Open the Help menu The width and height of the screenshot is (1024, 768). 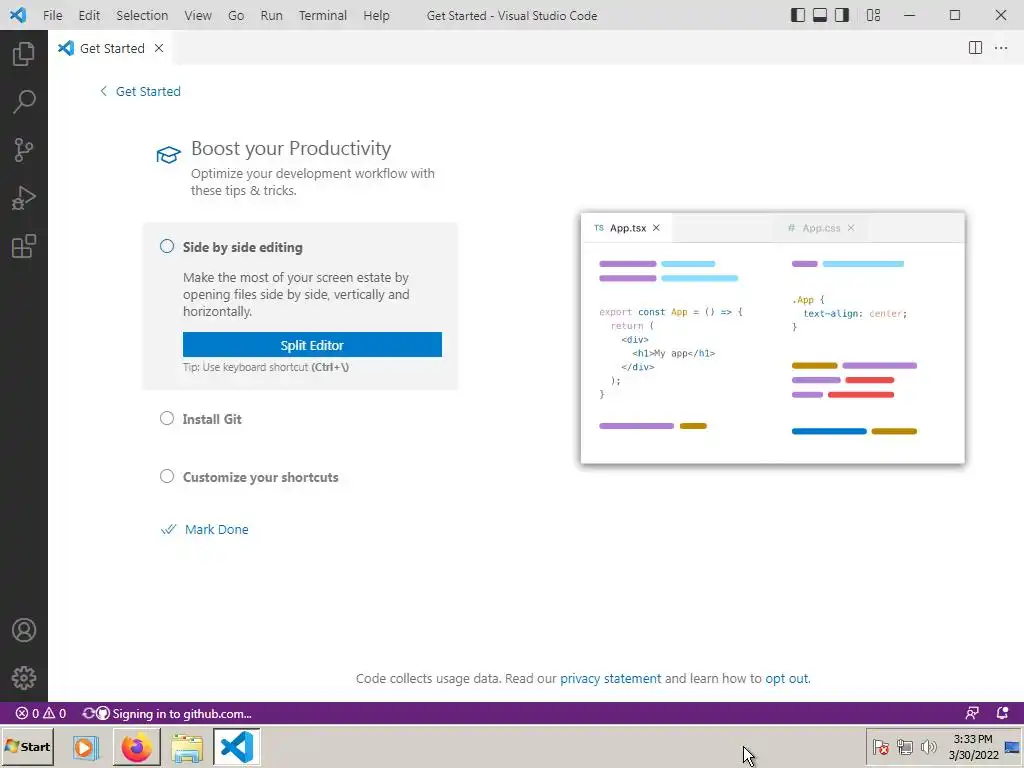[x=376, y=15]
